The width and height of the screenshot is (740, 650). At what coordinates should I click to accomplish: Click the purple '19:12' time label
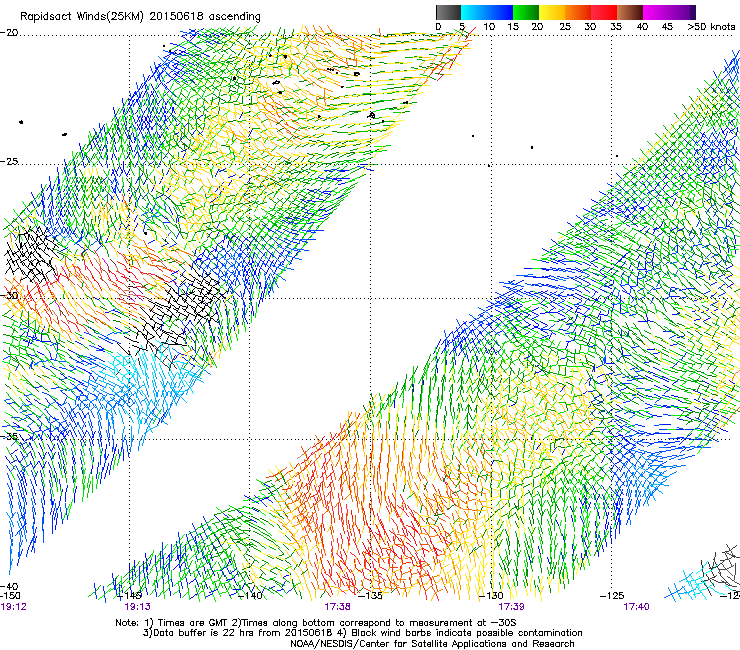(x=13, y=607)
